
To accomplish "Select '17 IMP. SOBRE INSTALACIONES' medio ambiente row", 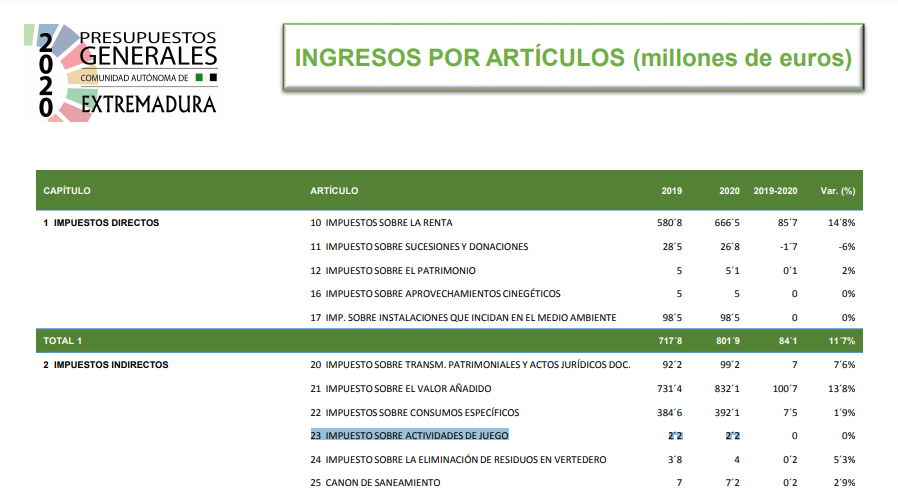I will click(463, 318).
